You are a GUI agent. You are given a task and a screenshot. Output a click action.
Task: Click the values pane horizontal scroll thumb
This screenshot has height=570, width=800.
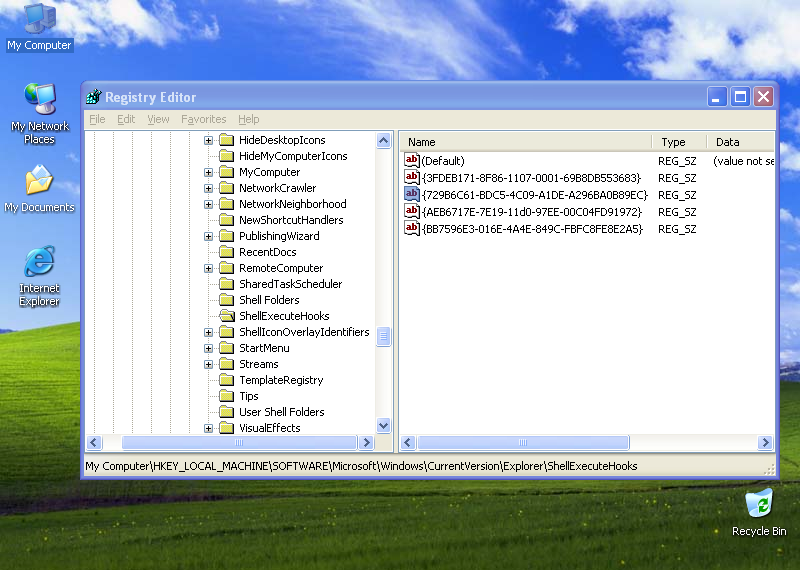click(523, 442)
